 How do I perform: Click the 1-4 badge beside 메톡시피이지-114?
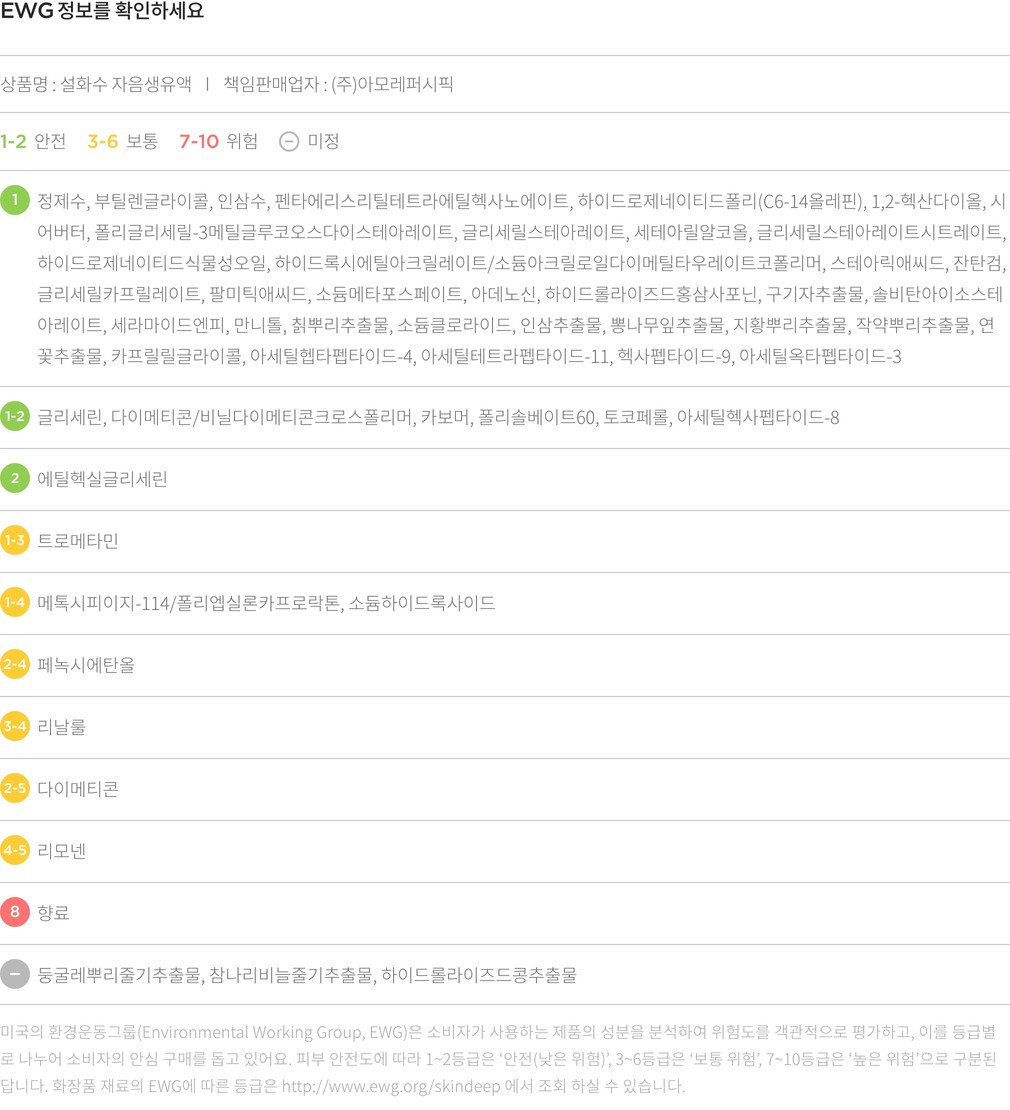tap(15, 602)
